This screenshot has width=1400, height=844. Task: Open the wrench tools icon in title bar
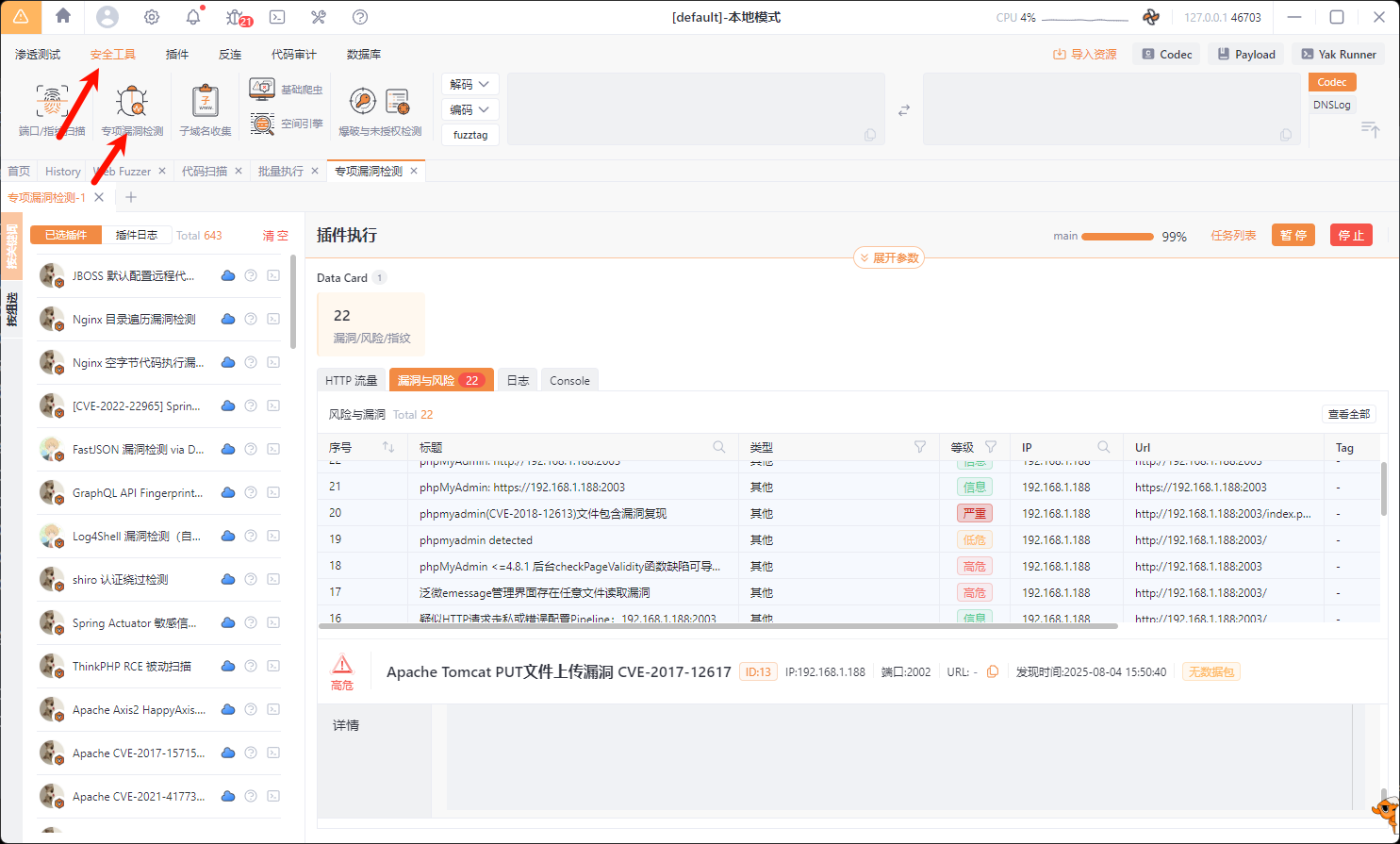[319, 16]
